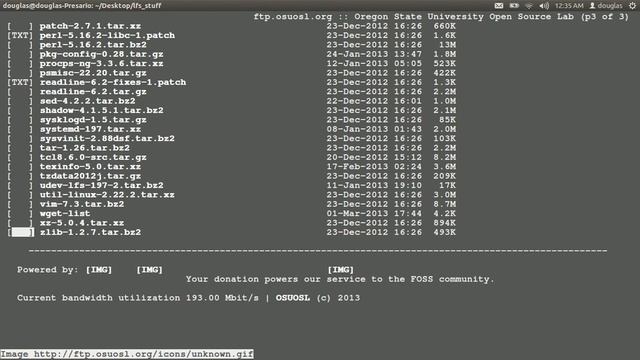Click file-type icon beside xz-5.0.4.tar.xz
Viewport: 640px width, 360px height.
coord(20,223)
